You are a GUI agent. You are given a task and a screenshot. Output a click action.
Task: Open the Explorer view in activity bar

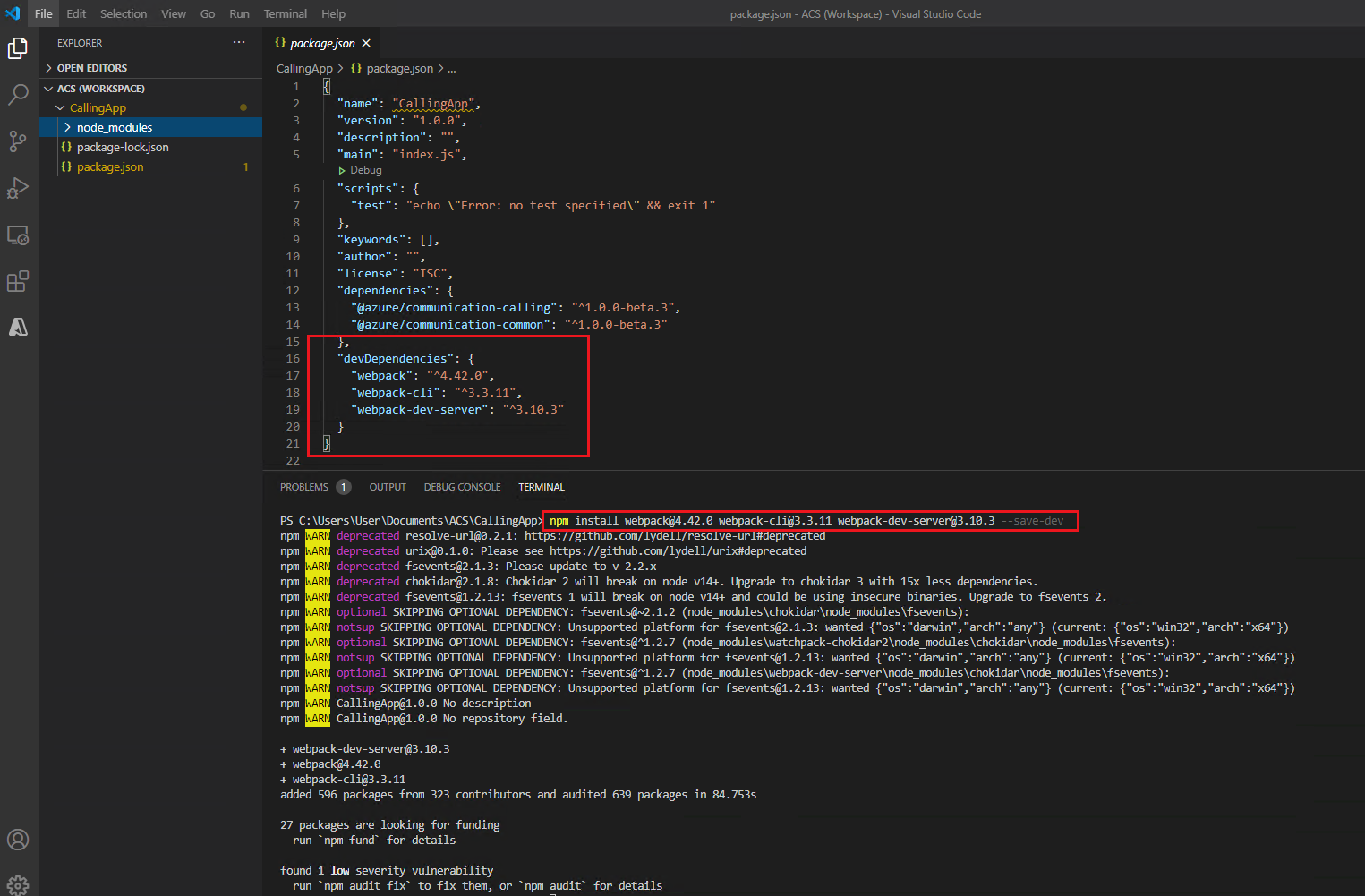pos(18,47)
